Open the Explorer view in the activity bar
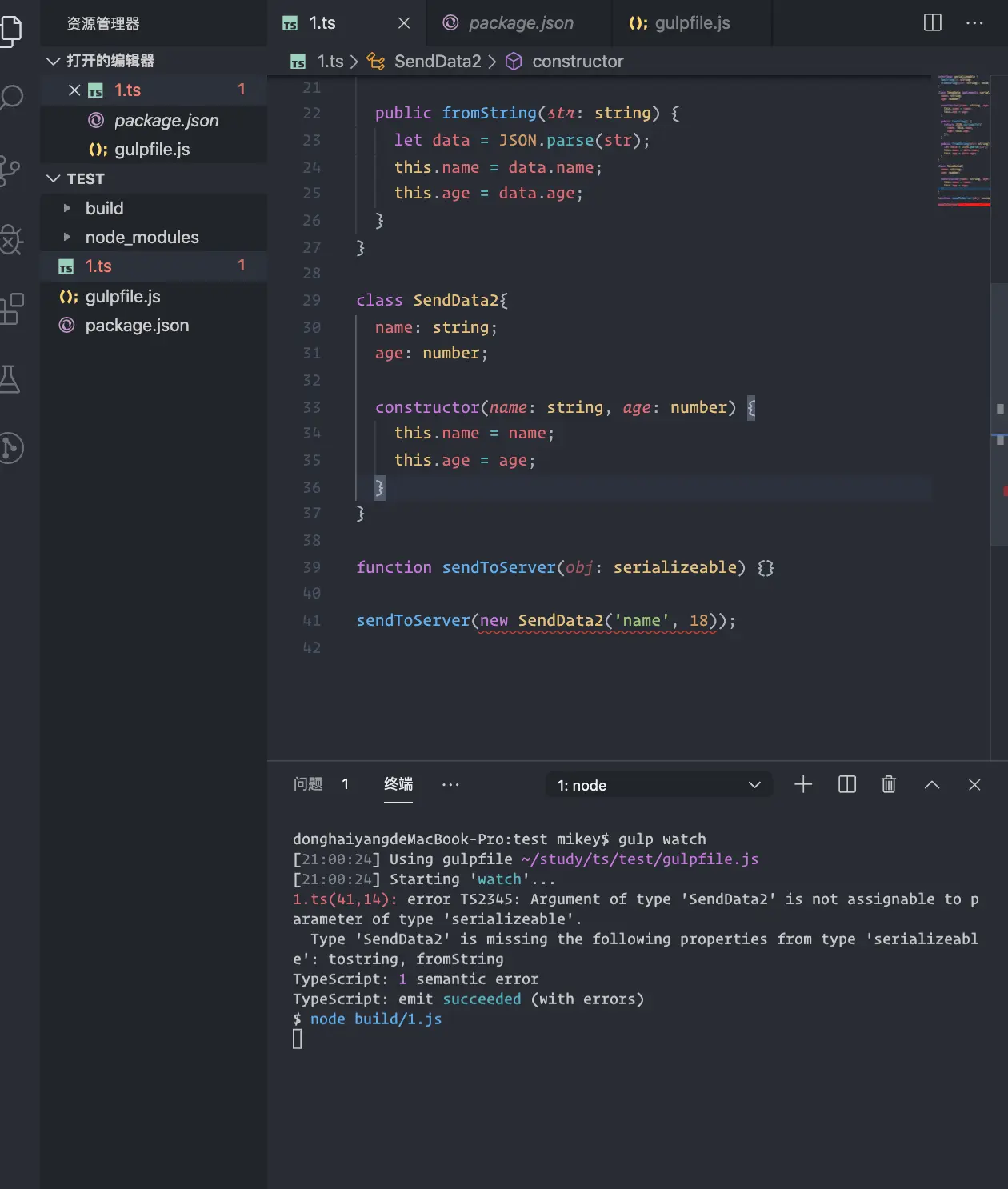 click(11, 30)
